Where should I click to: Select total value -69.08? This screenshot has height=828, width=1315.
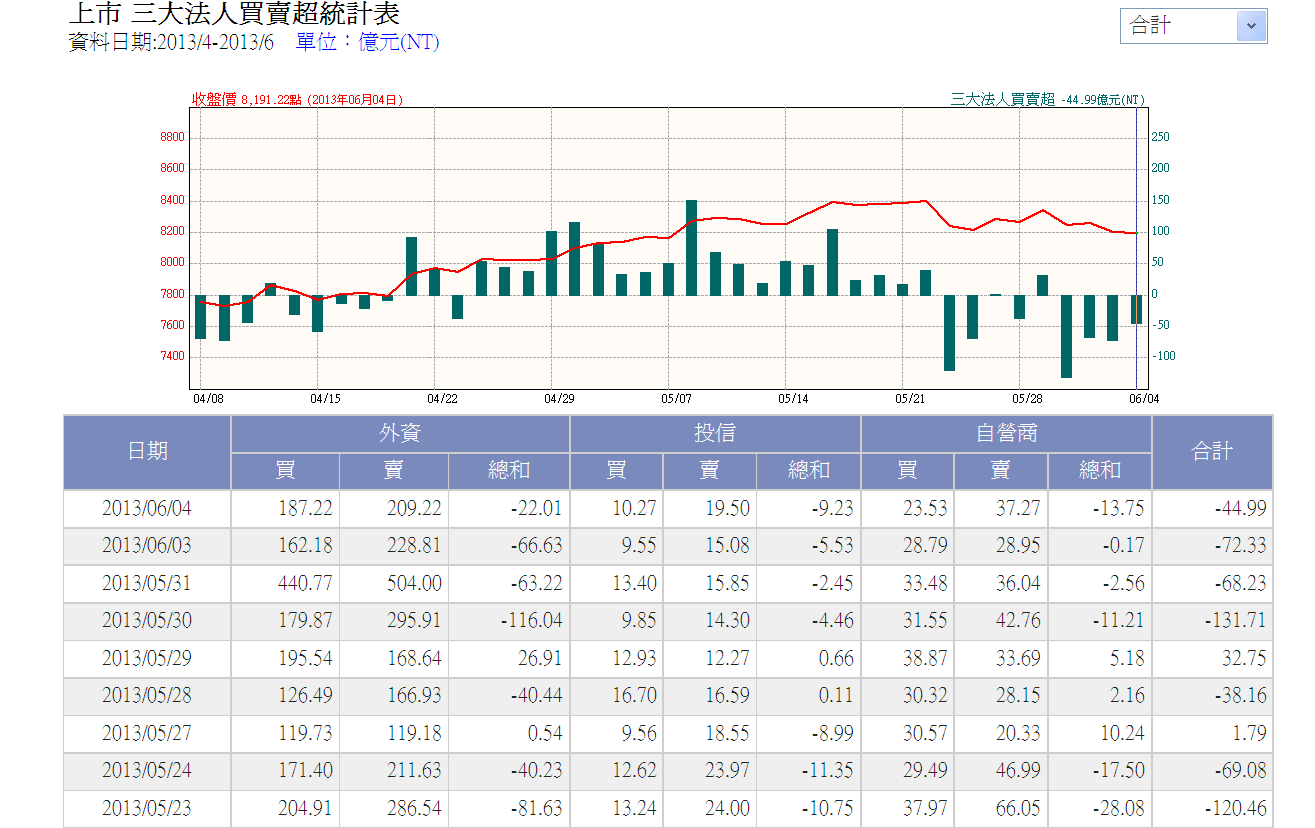(1240, 771)
